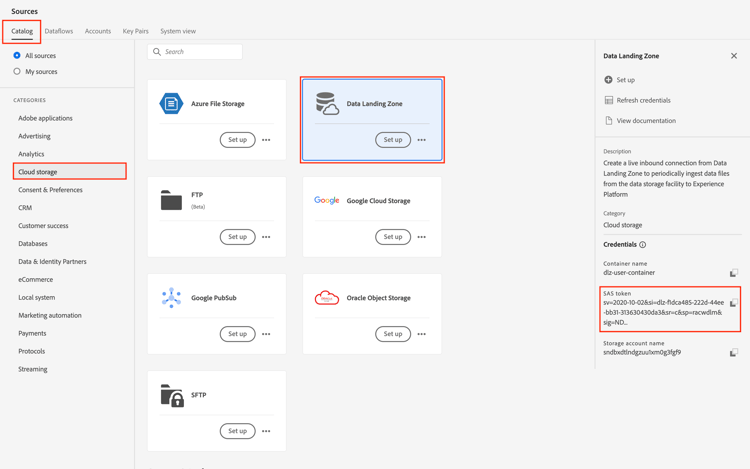Screen dimensions: 750x469
Task: Set up the FTP source
Action: coord(237,237)
